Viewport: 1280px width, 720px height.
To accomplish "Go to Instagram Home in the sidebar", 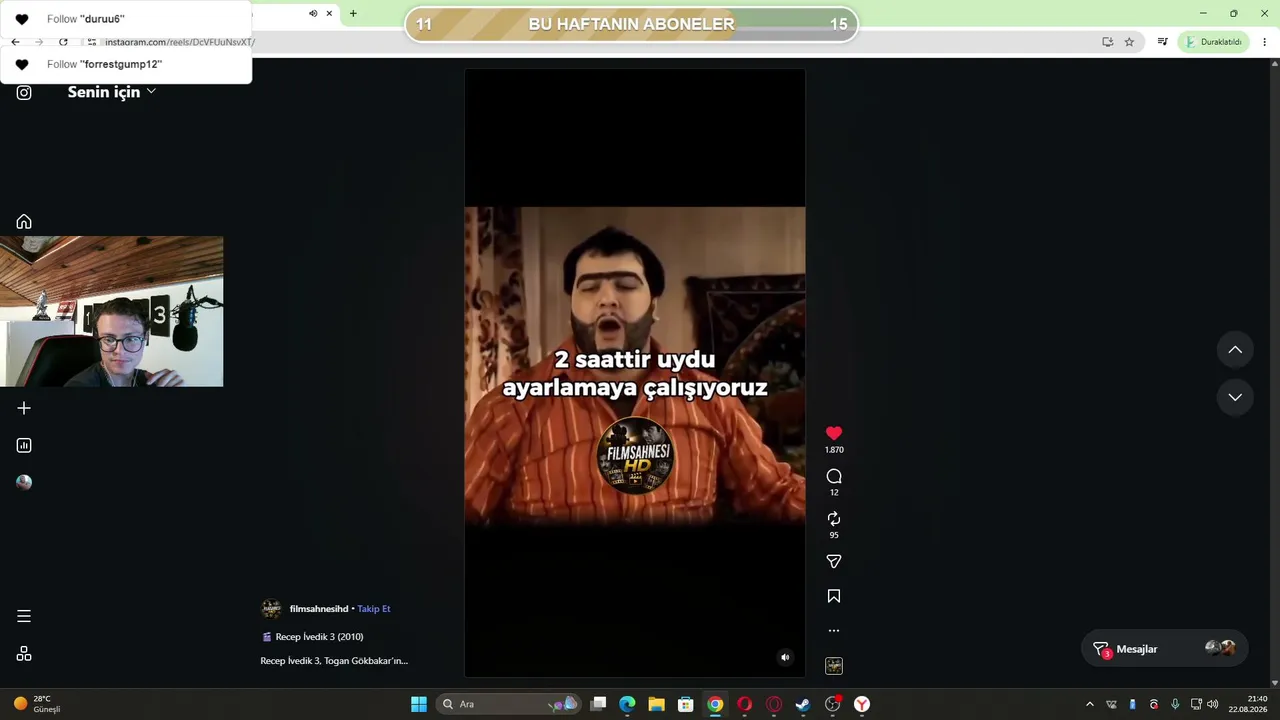I will pos(24,222).
